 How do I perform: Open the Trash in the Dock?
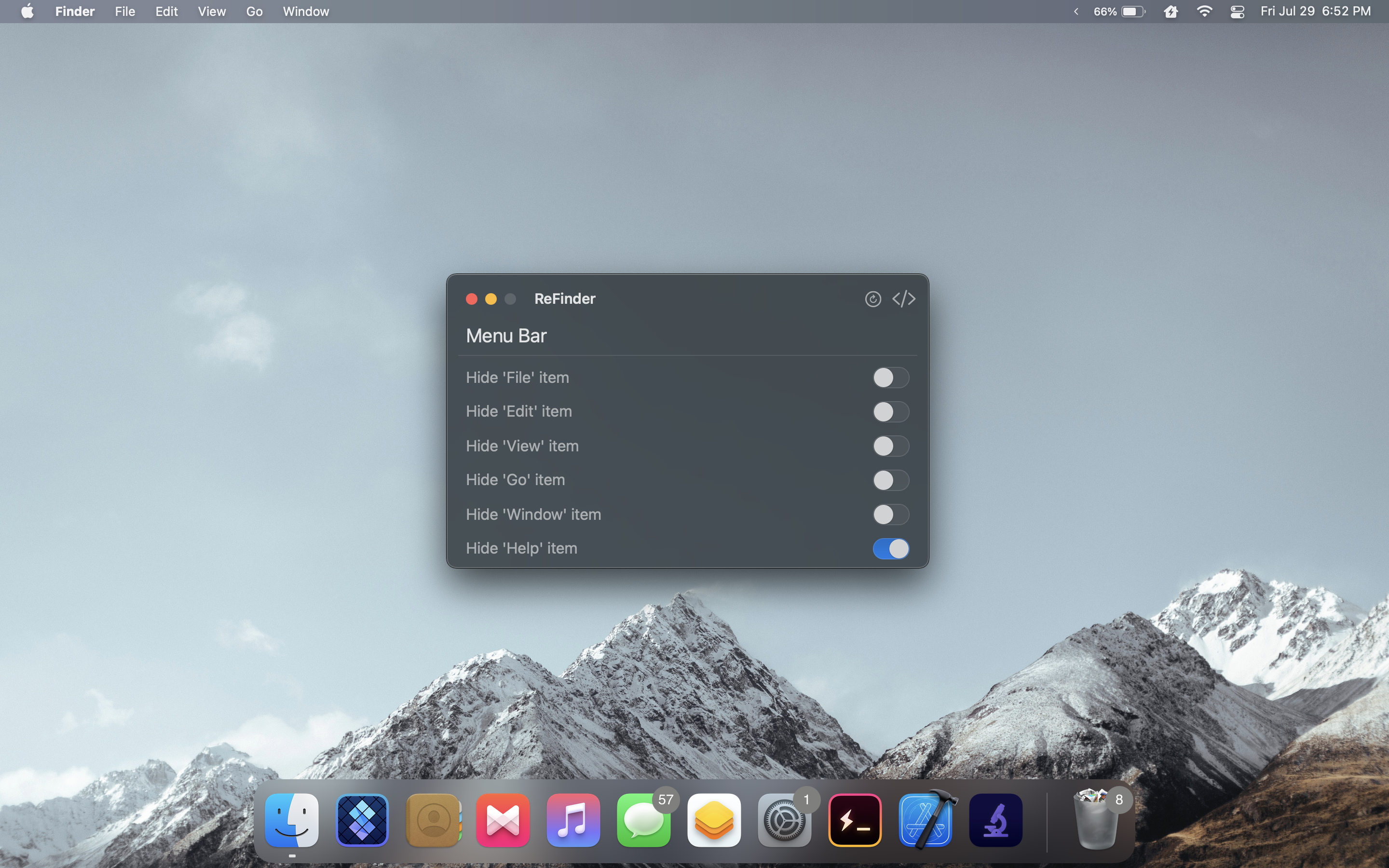click(1096, 820)
